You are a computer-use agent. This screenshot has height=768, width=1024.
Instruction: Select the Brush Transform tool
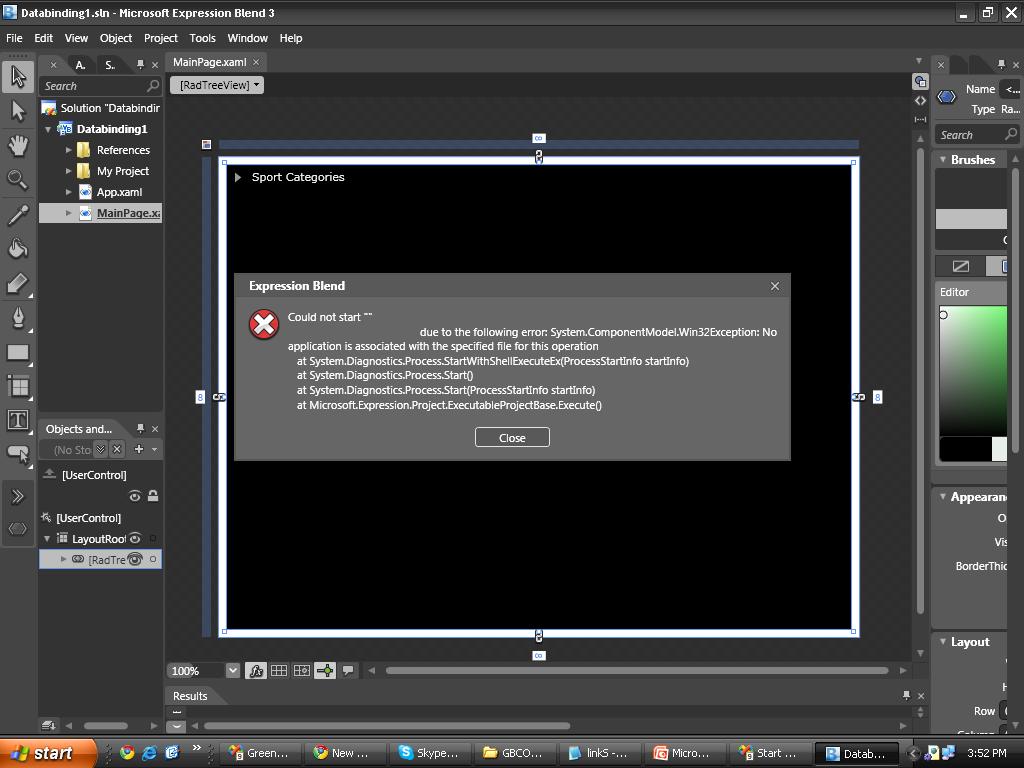point(18,283)
